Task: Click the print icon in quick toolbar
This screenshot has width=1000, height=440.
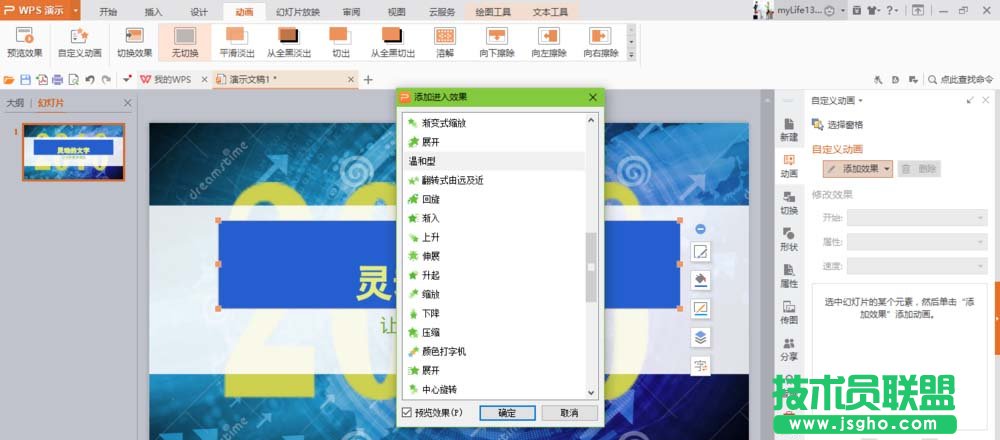Action: pyautogui.click(x=57, y=80)
